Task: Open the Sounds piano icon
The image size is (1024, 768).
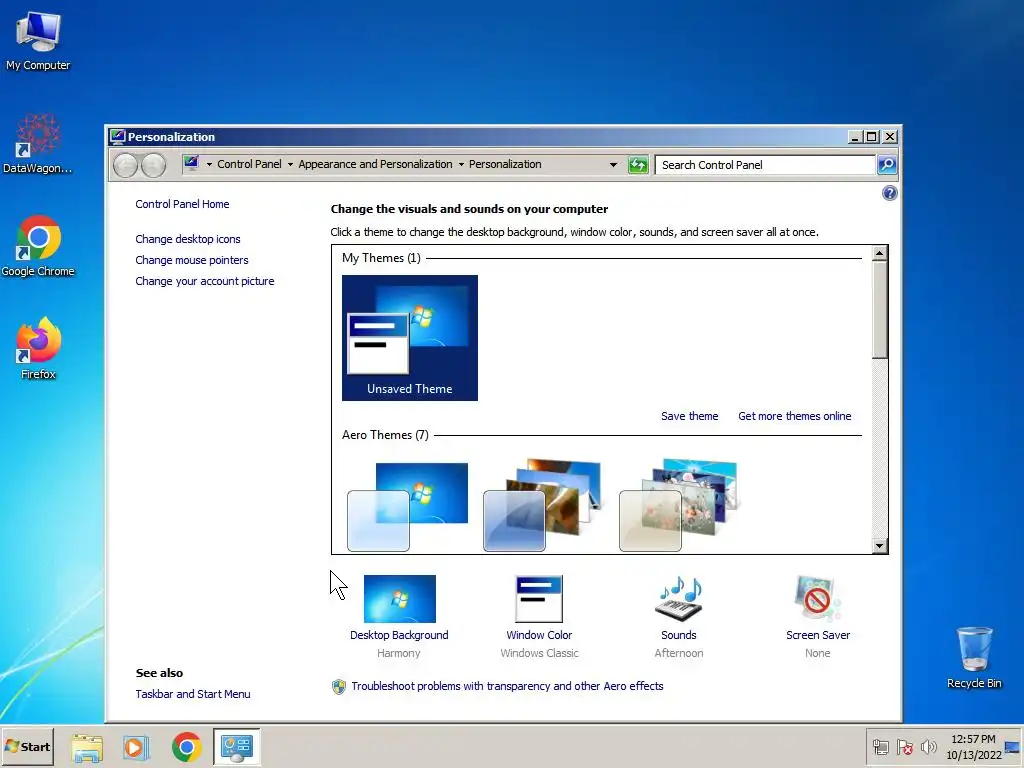Action: (x=679, y=599)
